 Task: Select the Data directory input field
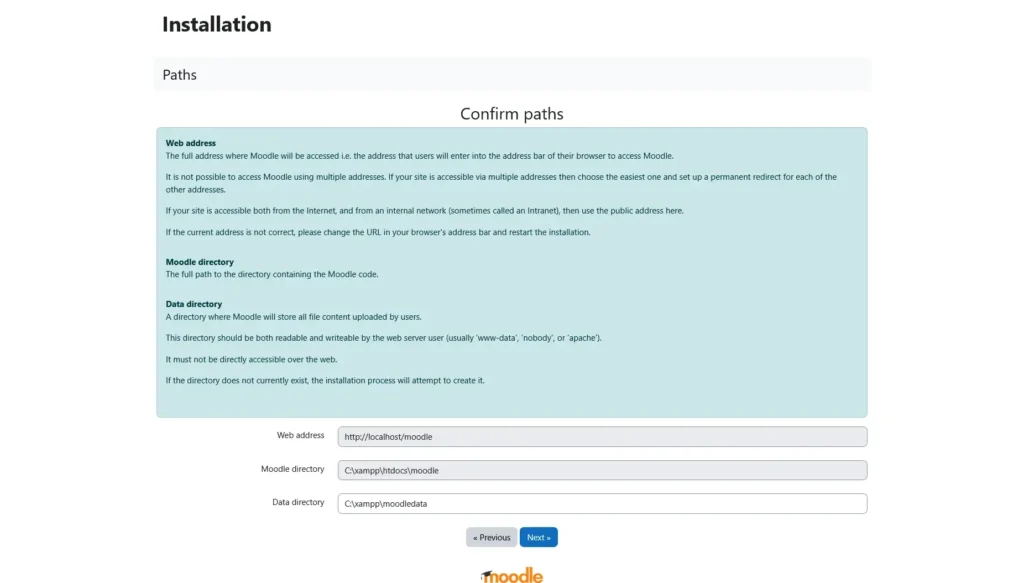pyautogui.click(x=600, y=503)
